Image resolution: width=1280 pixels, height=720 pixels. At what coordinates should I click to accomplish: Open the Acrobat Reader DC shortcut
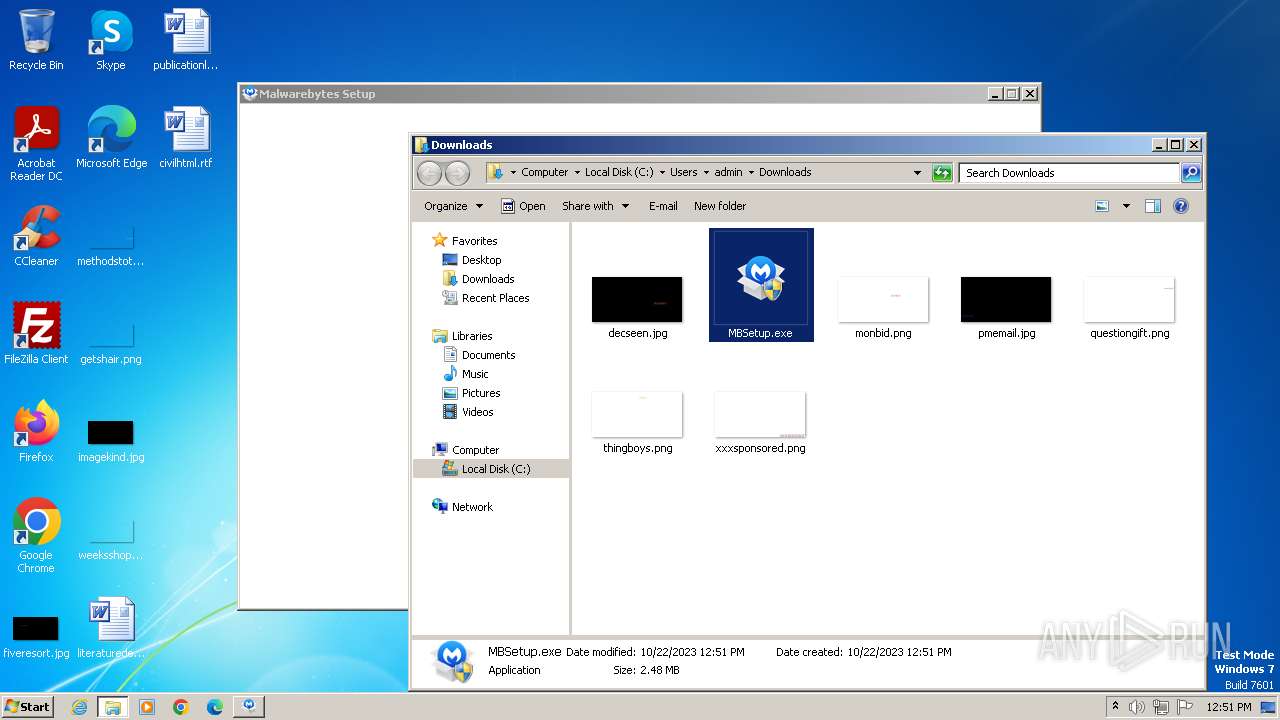36,144
